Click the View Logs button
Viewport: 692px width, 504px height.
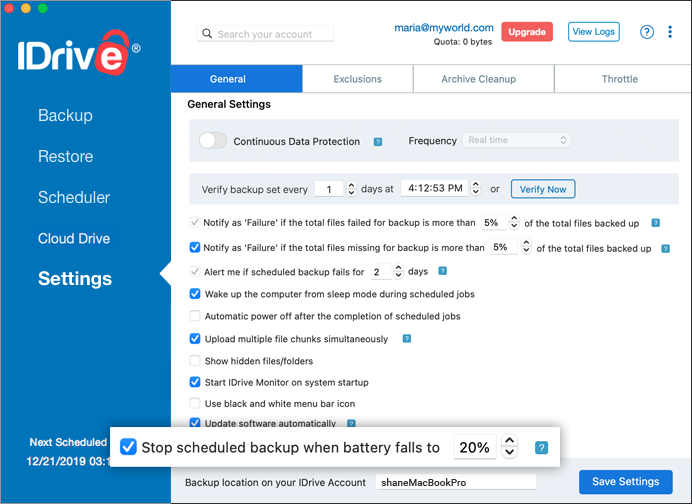click(594, 32)
